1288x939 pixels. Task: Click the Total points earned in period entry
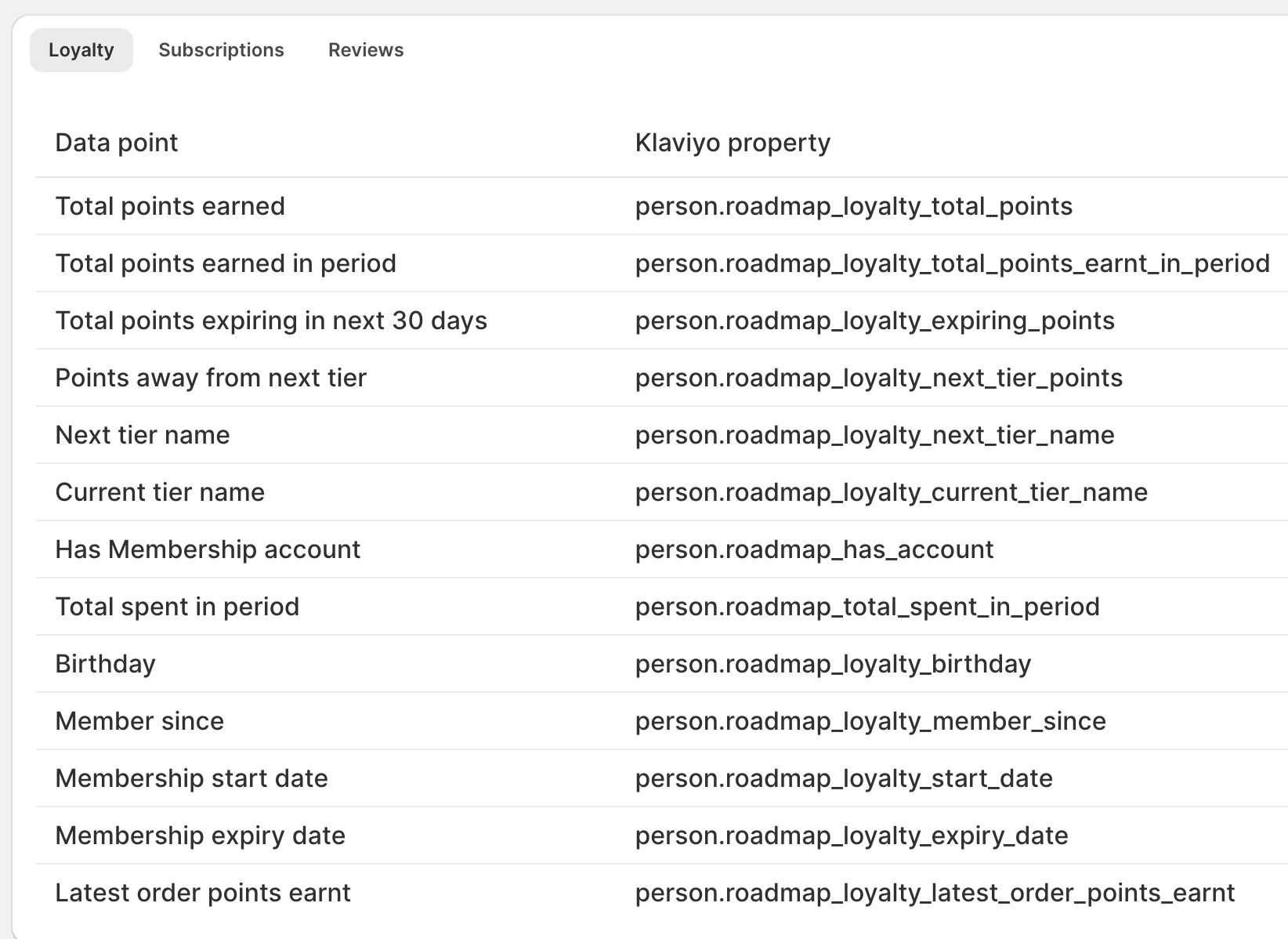tap(226, 263)
